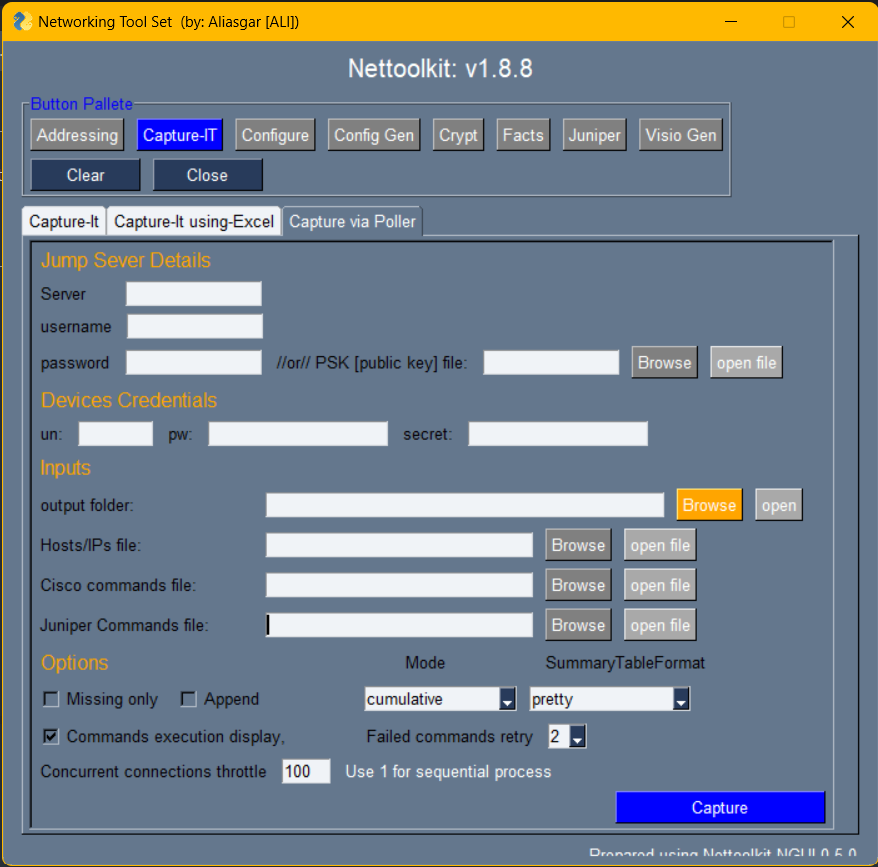The height and width of the screenshot is (867, 878).
Task: Open the Juniper Commands file
Action: pos(660,624)
